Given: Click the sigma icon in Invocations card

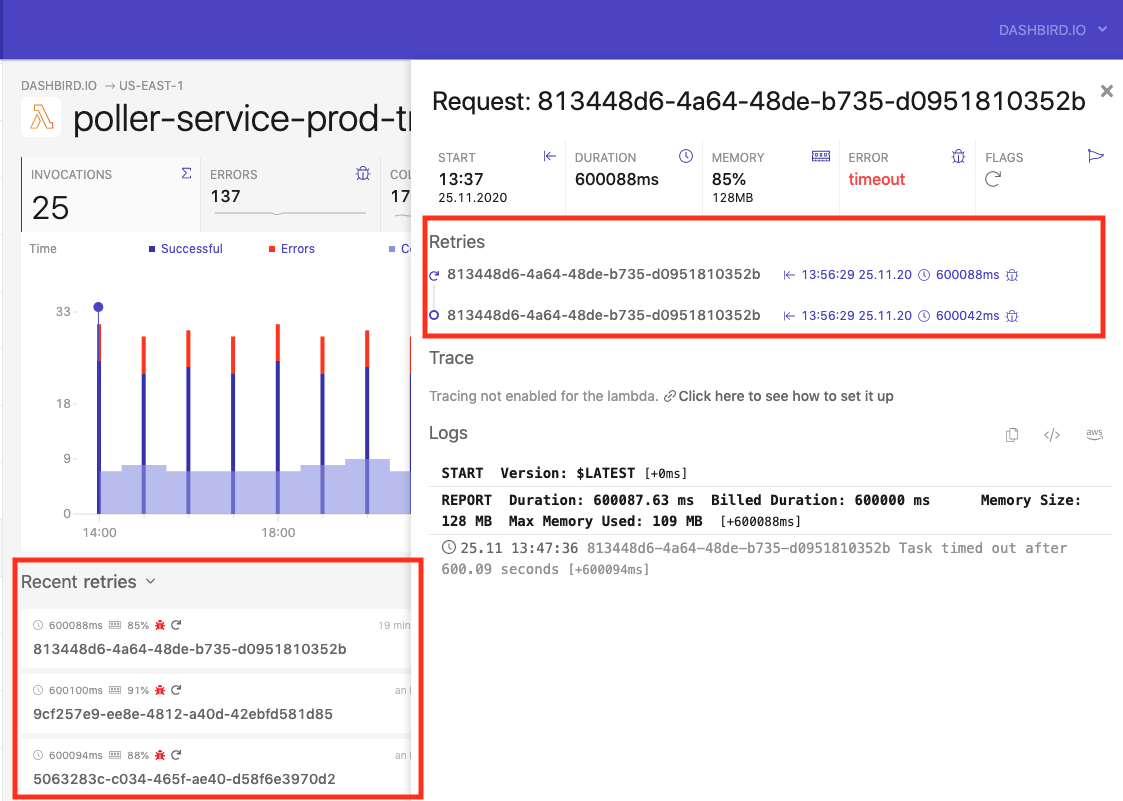Looking at the screenshot, I should [x=186, y=173].
